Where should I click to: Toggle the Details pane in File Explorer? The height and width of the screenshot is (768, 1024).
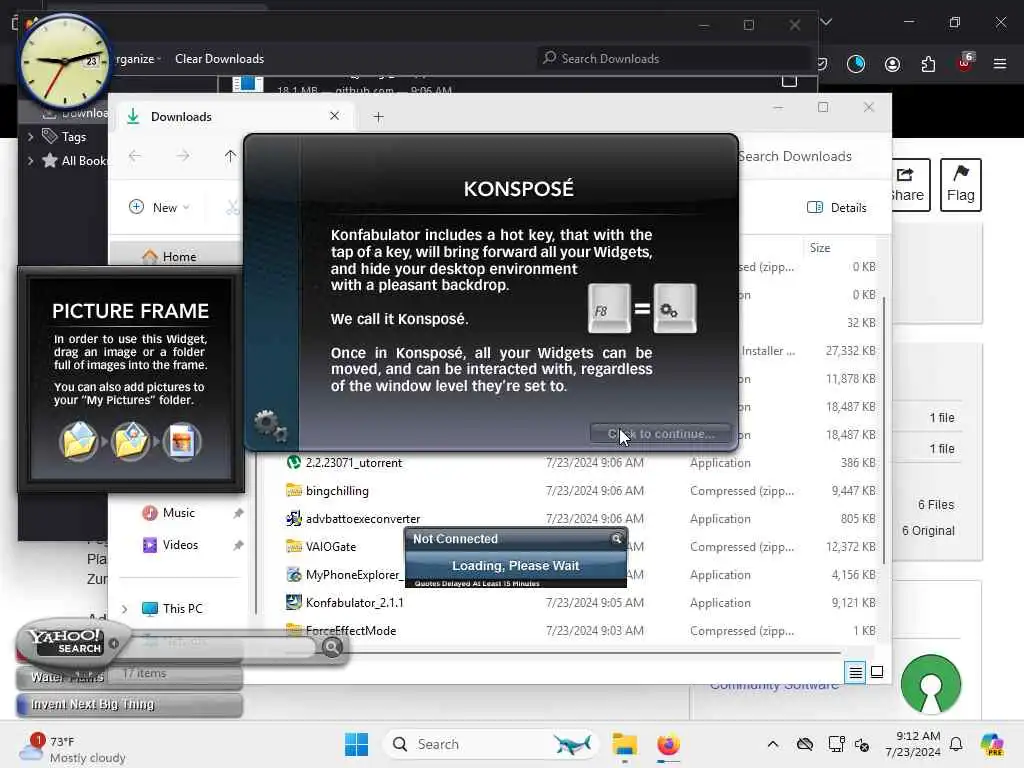coord(837,208)
